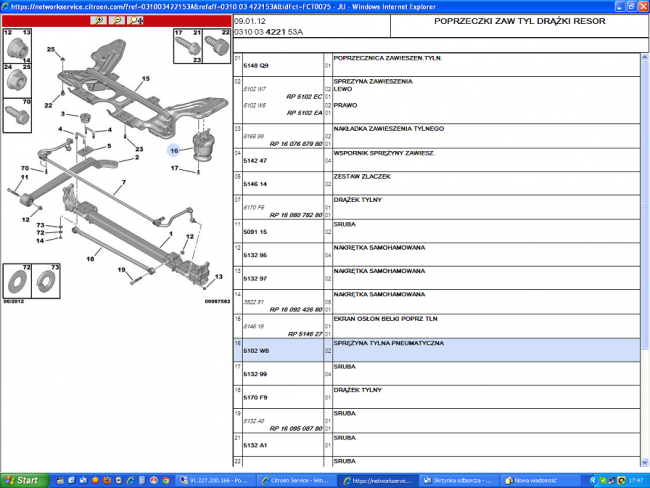Viewport: 650px width, 488px height.
Task: Select part number 5132 97
Action: [255, 279]
